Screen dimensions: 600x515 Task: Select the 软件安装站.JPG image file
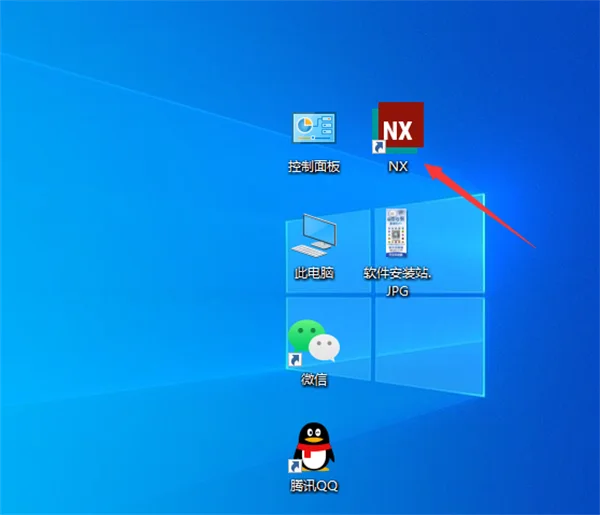point(396,233)
